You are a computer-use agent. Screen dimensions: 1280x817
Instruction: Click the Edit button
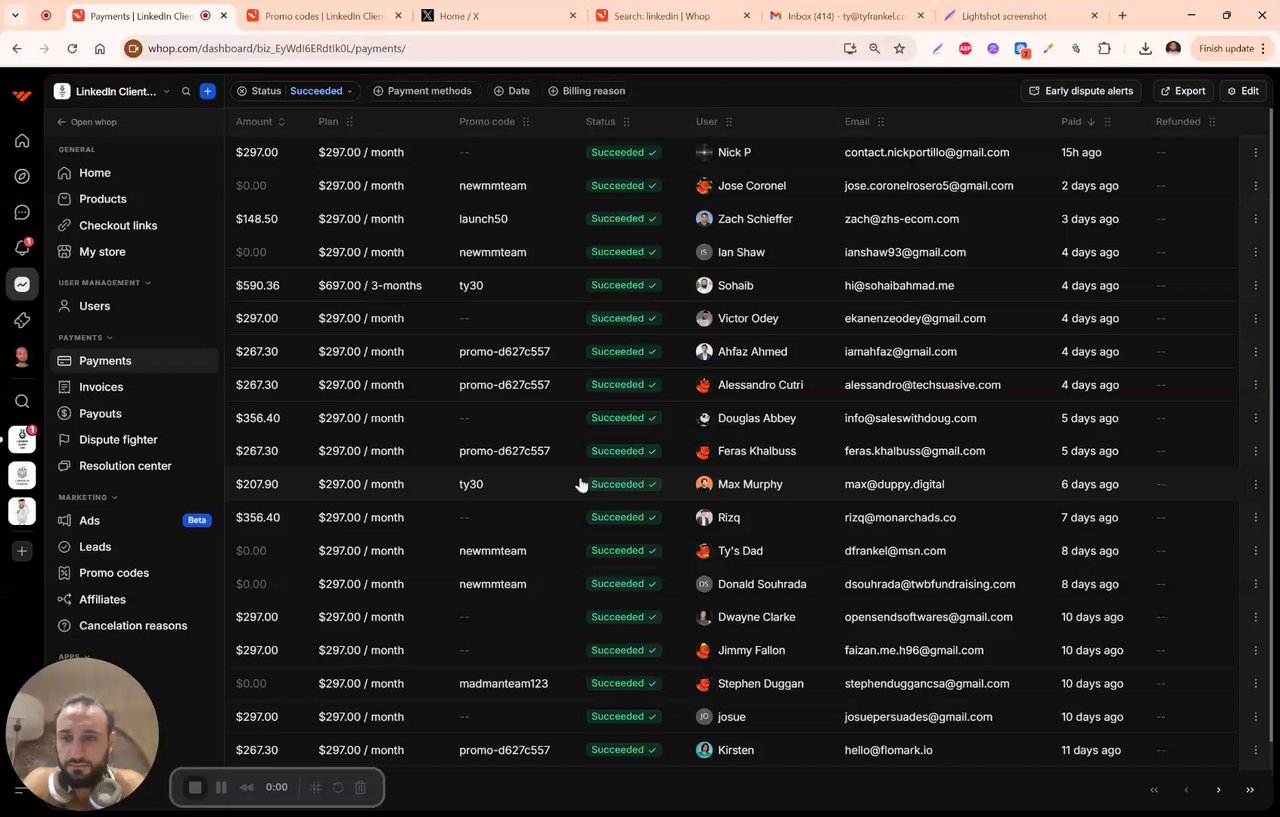click(x=1243, y=91)
